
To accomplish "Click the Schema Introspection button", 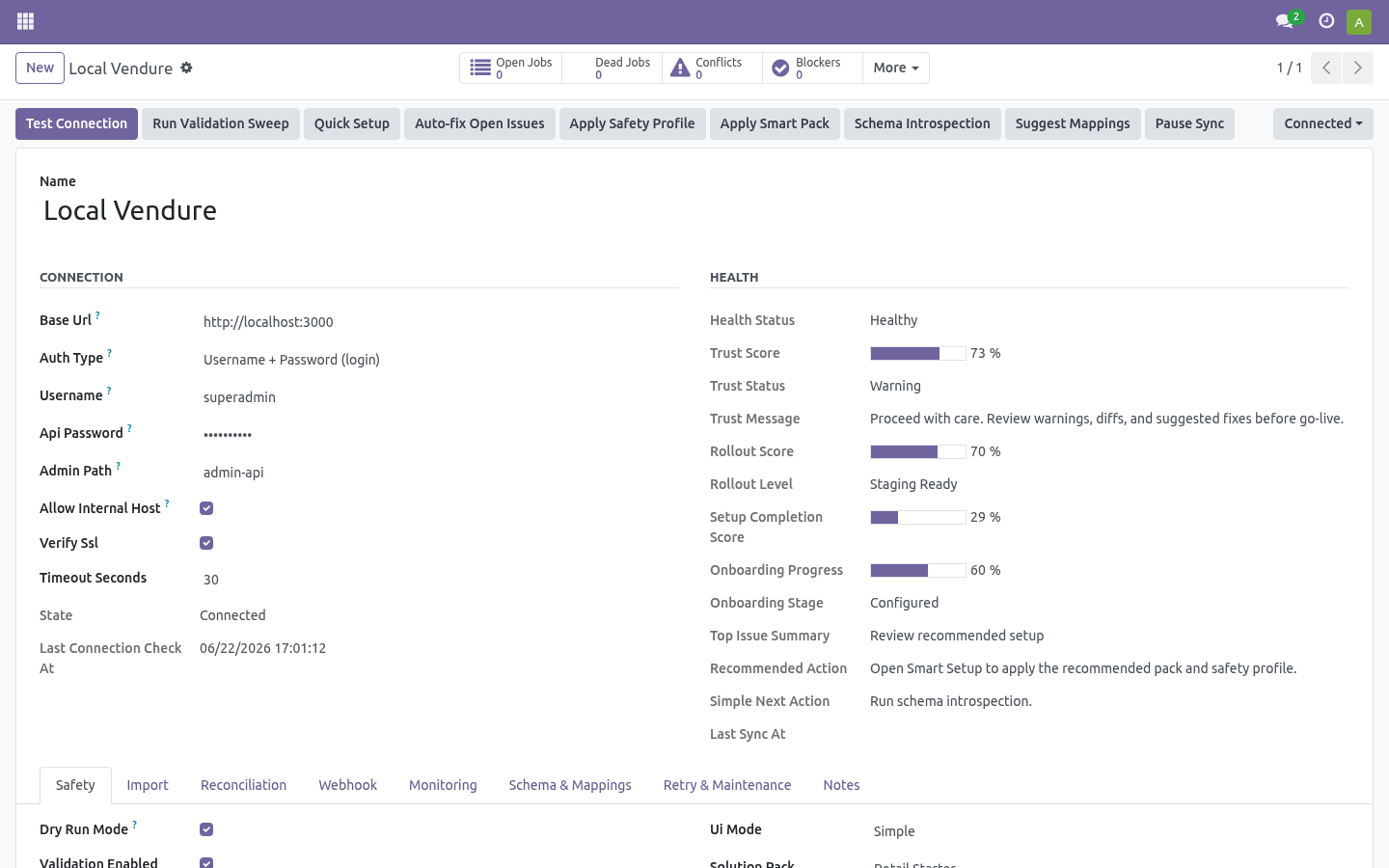I will click(922, 123).
